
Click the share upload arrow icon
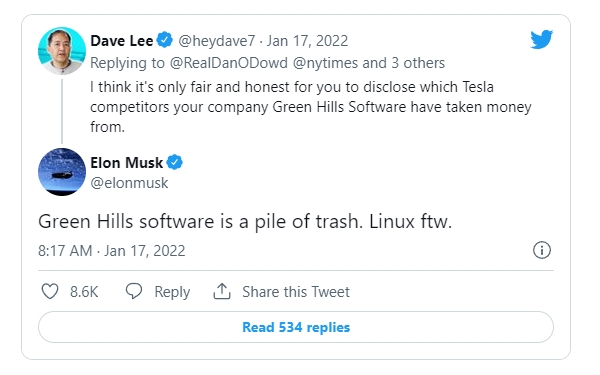tap(222, 291)
